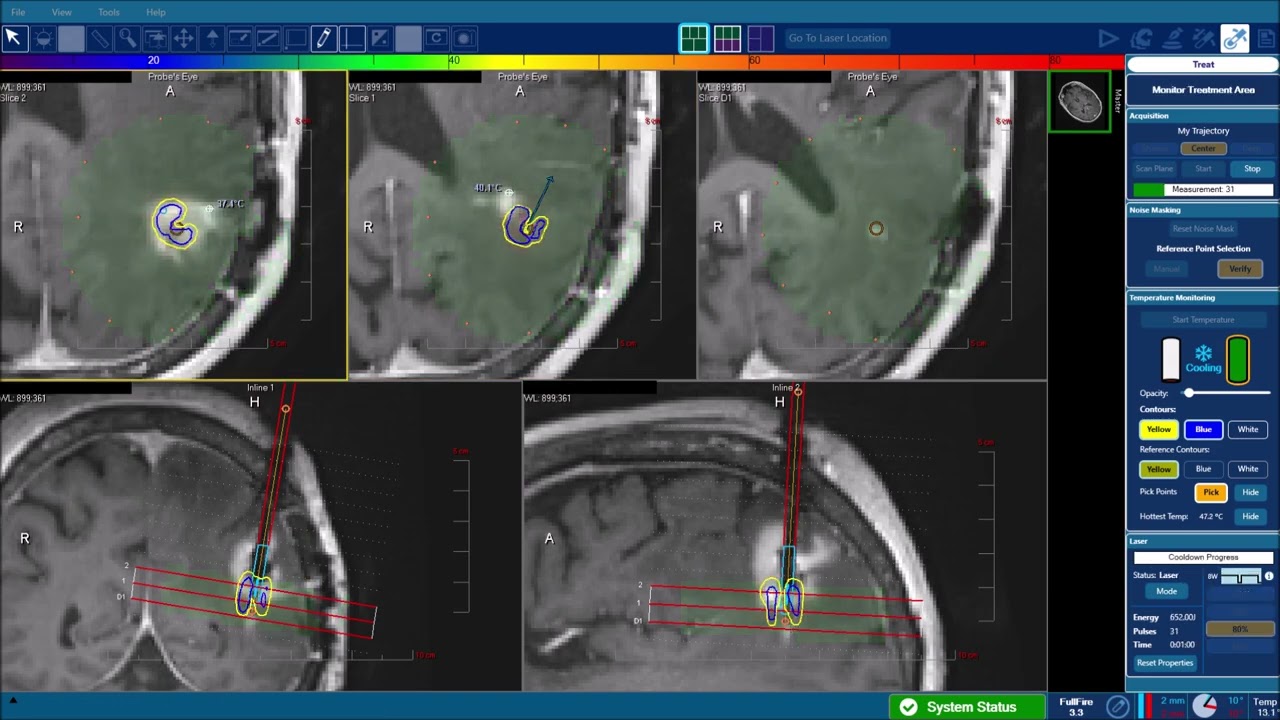
Task: Open the View menu
Action: 62,12
